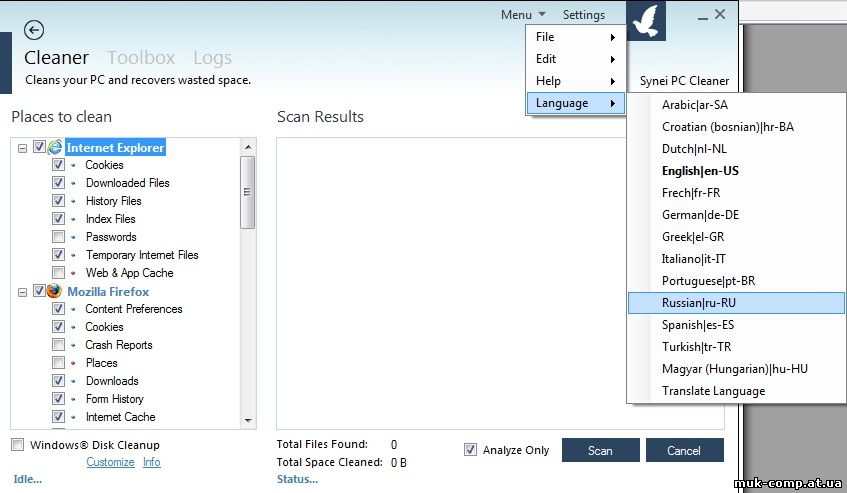Screen dimensions: 847x493
Task: Uncheck the Index Files checkbox
Action: (58, 218)
